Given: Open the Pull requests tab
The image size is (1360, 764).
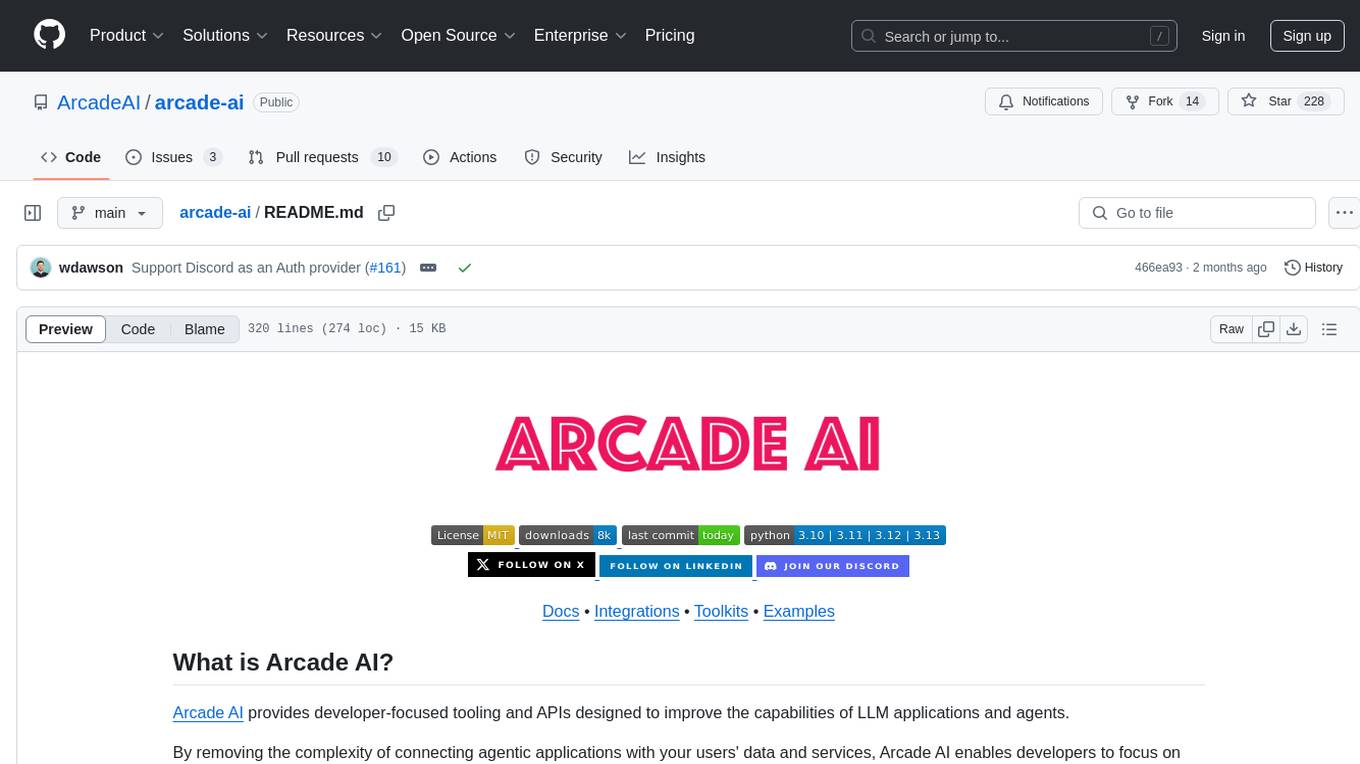Looking at the screenshot, I should (322, 157).
